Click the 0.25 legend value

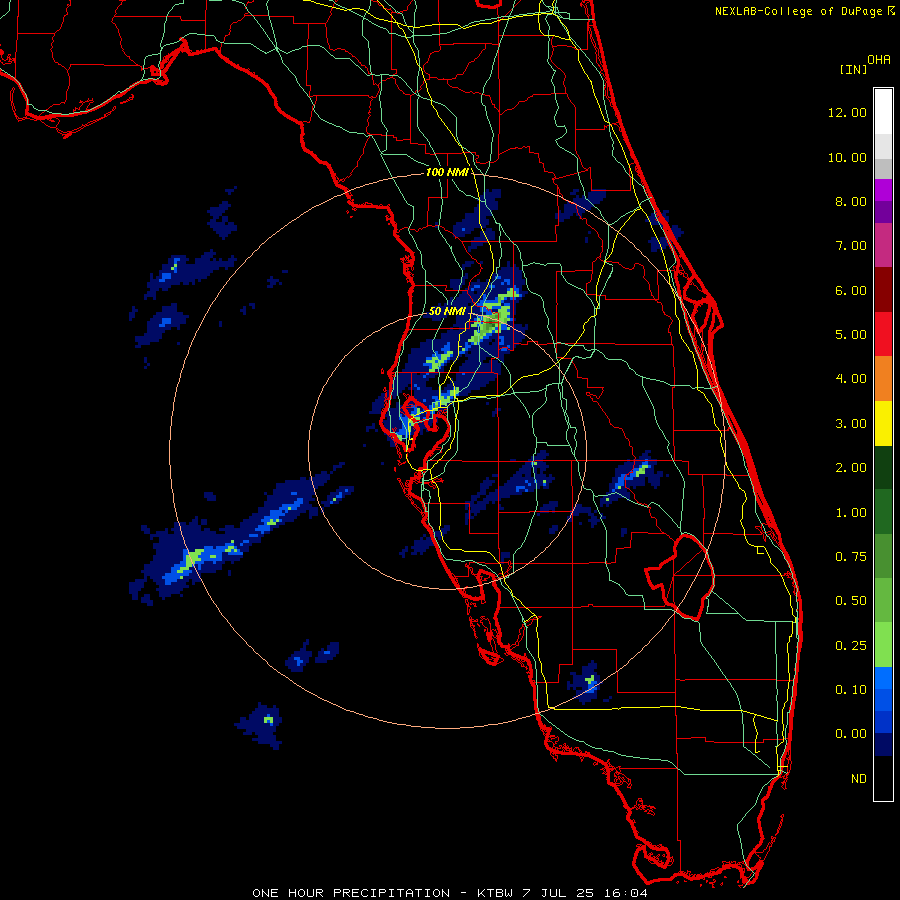point(851,646)
